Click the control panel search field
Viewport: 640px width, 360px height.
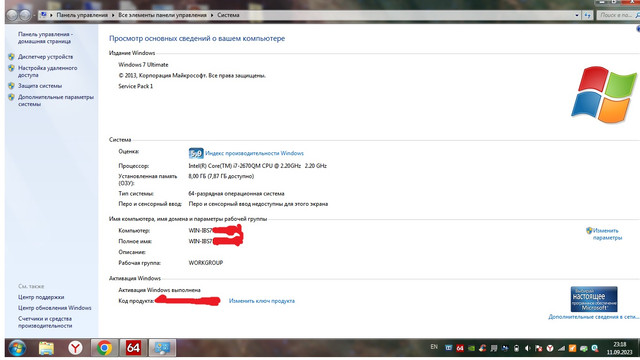618,15
